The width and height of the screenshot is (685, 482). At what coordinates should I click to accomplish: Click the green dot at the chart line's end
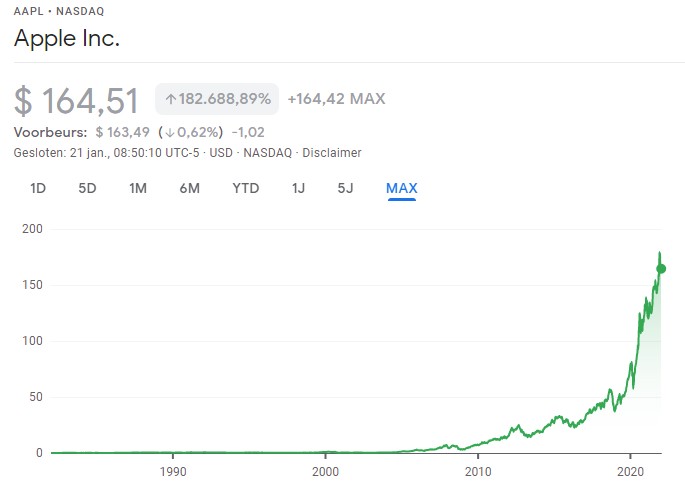[x=661, y=268]
